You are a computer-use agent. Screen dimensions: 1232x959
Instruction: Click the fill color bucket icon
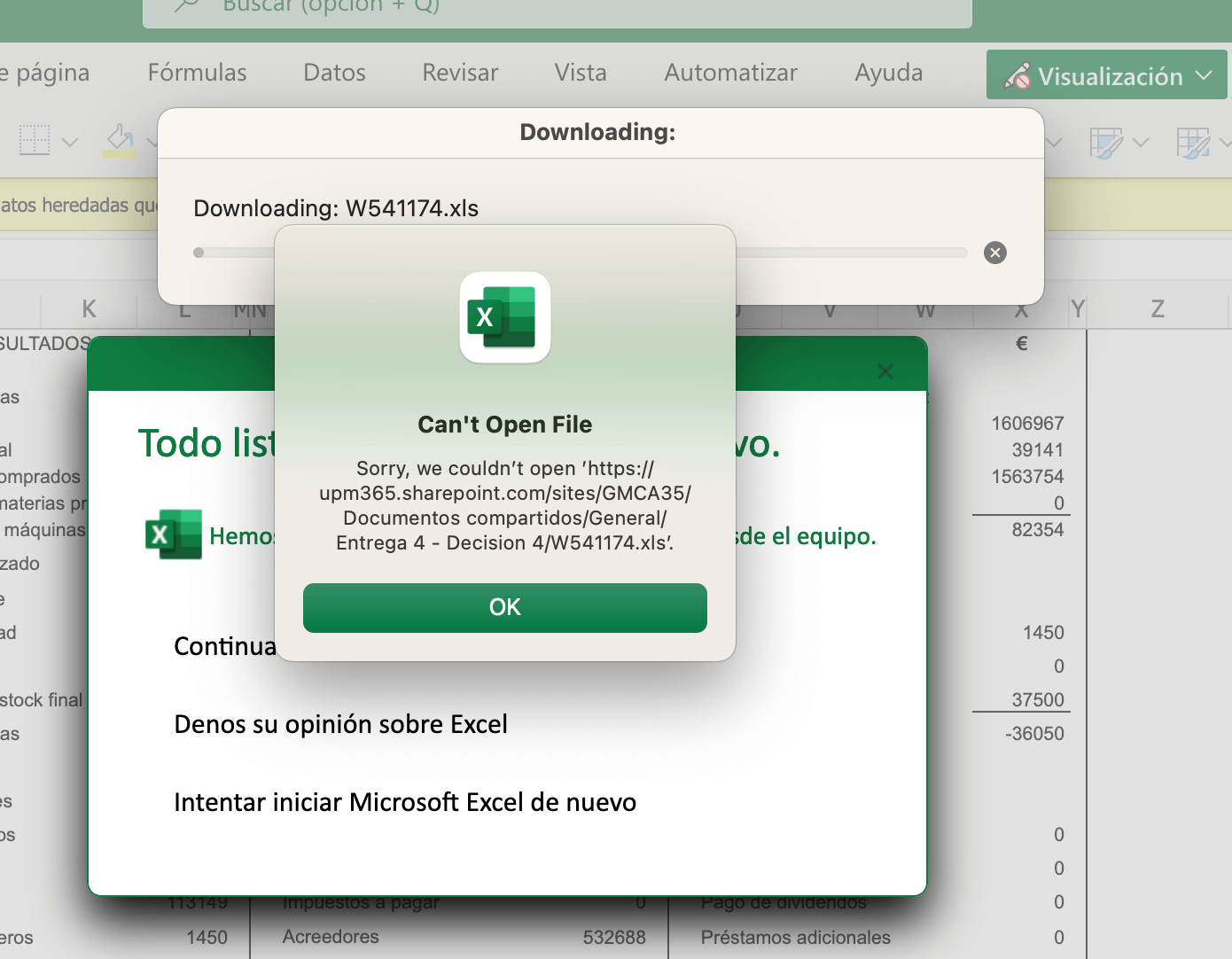(x=121, y=140)
